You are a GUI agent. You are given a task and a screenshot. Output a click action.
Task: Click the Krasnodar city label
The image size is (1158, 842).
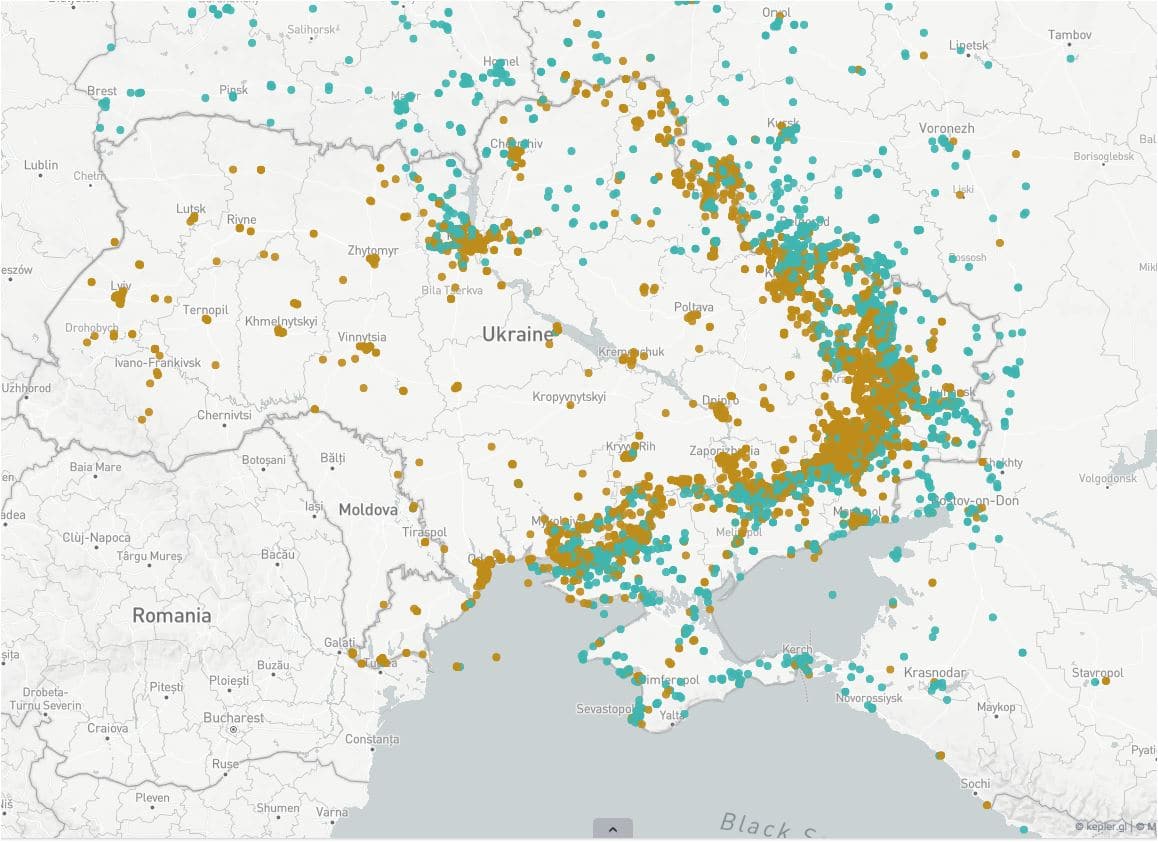935,672
